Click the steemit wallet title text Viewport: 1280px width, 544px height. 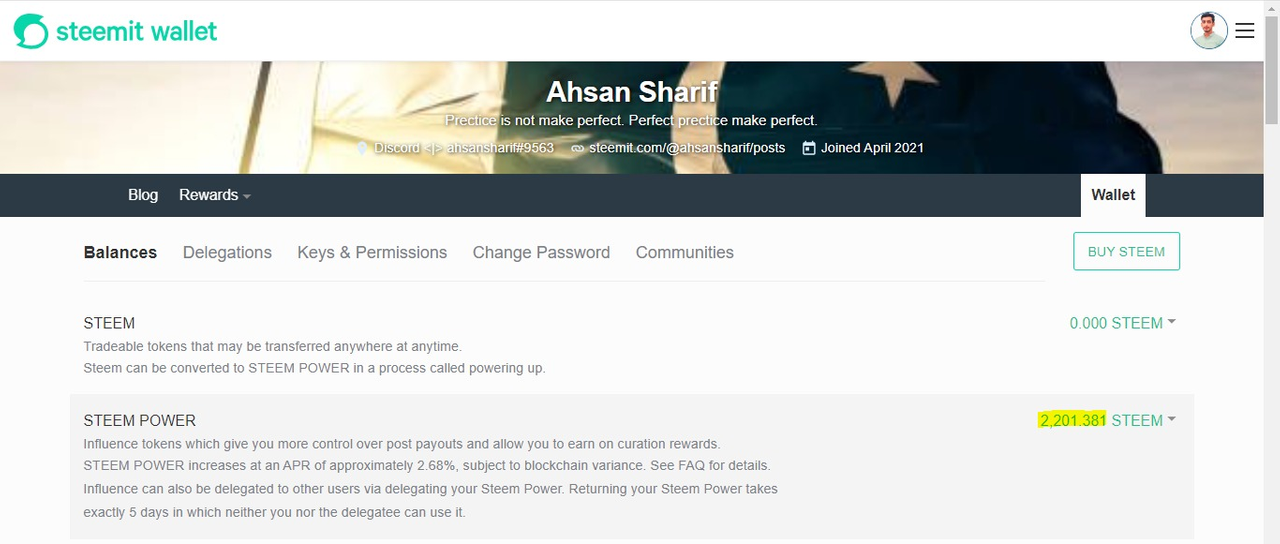click(x=136, y=31)
